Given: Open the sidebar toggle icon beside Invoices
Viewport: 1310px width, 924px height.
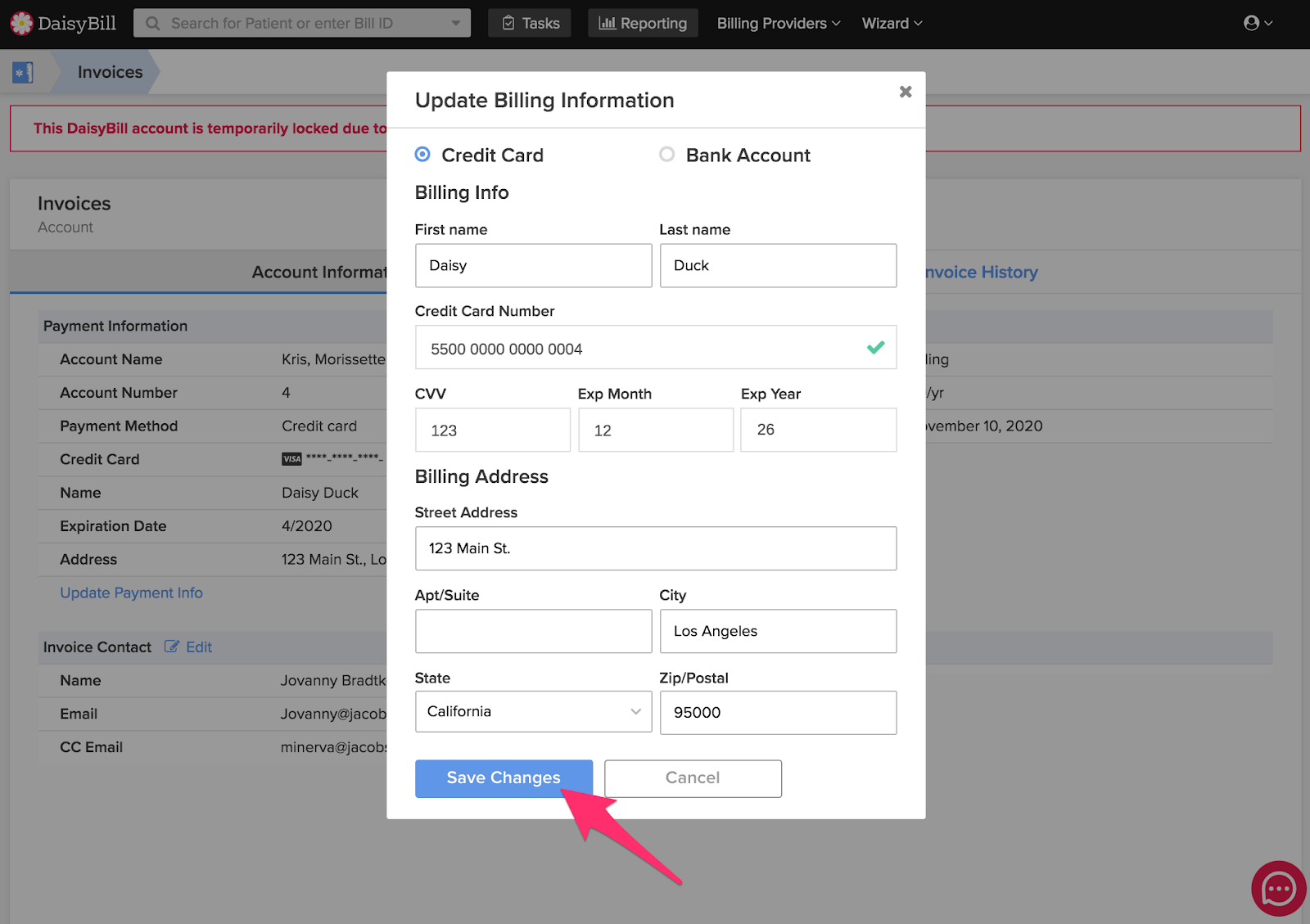Looking at the screenshot, I should (x=23, y=72).
